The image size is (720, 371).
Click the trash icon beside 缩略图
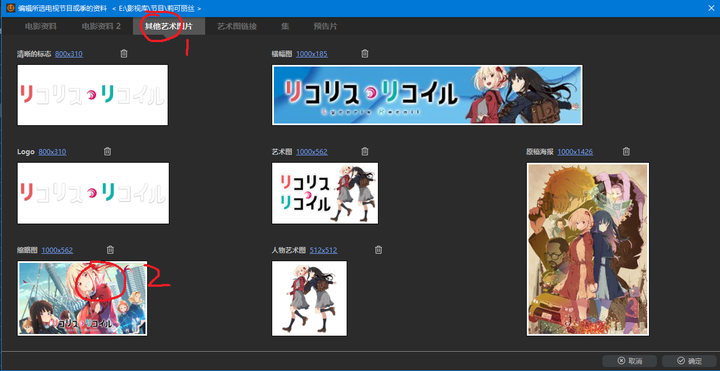pyautogui.click(x=110, y=250)
